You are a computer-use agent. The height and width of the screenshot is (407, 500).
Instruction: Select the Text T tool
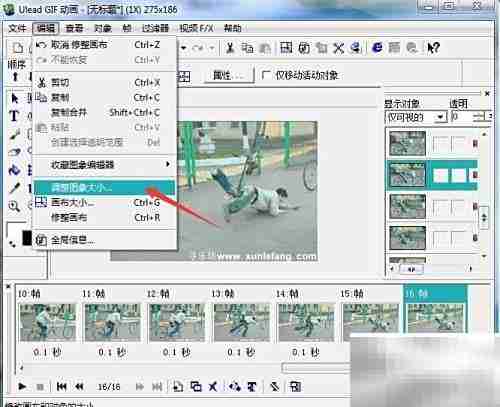tap(14, 116)
